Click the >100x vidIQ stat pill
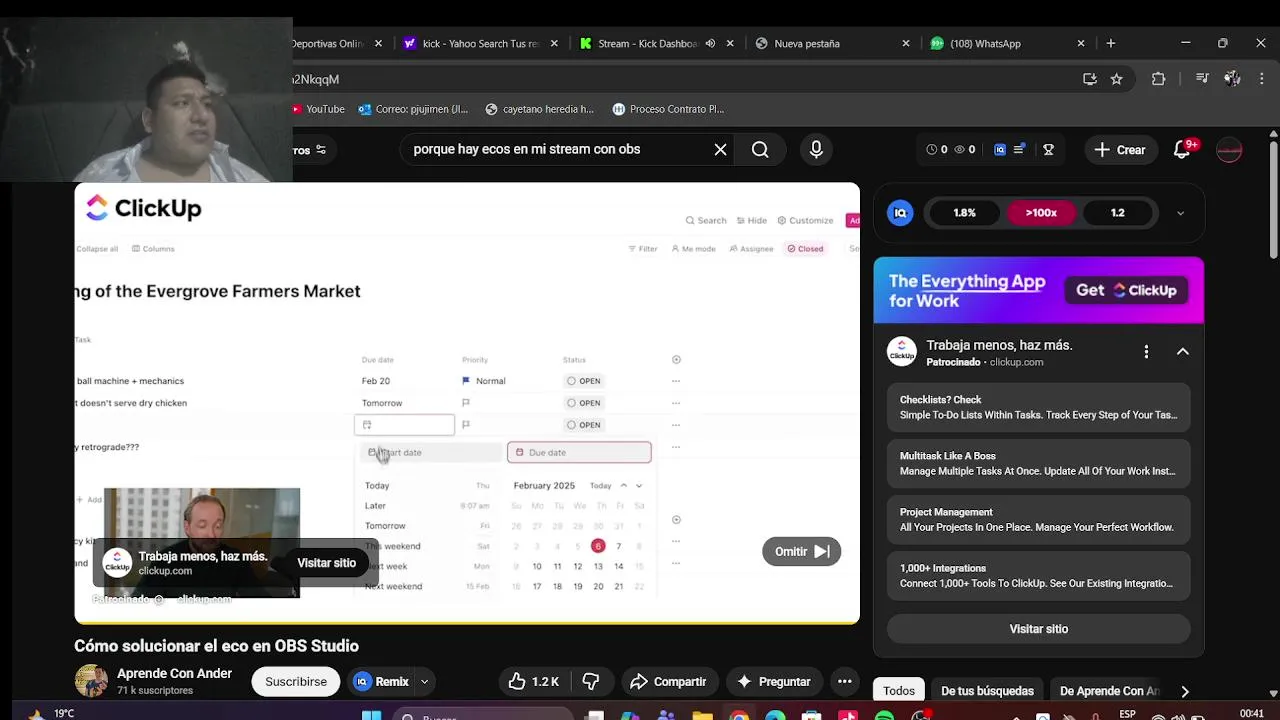 click(x=1041, y=213)
